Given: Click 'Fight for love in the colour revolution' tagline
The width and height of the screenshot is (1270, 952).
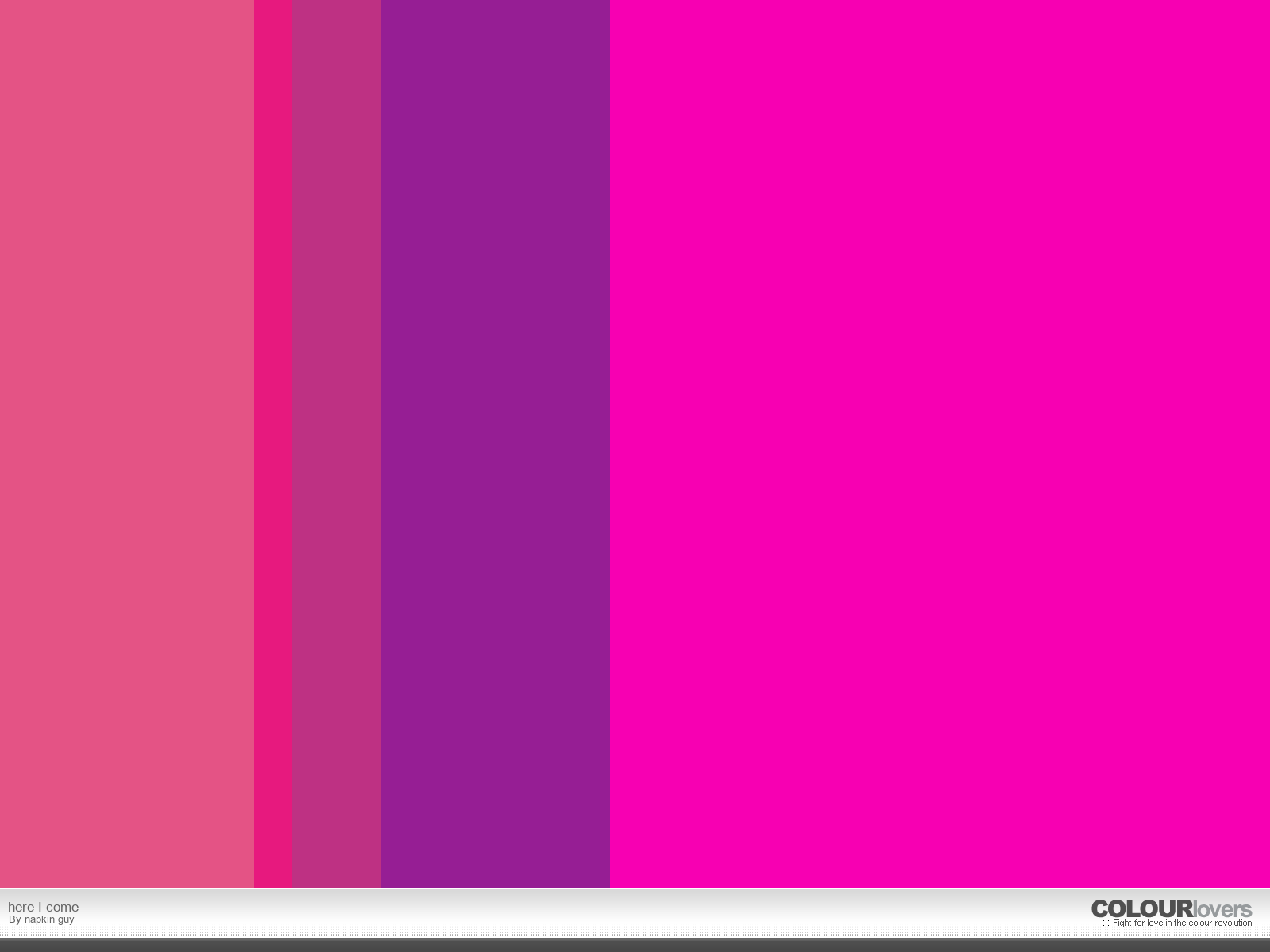Looking at the screenshot, I should click(1182, 923).
